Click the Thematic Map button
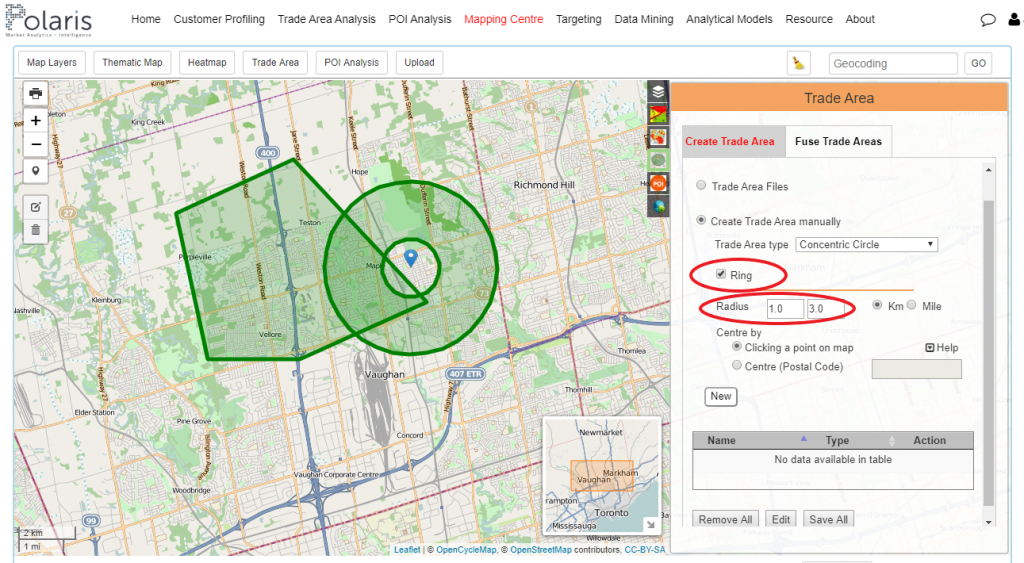The height and width of the screenshot is (563, 1024). [132, 63]
